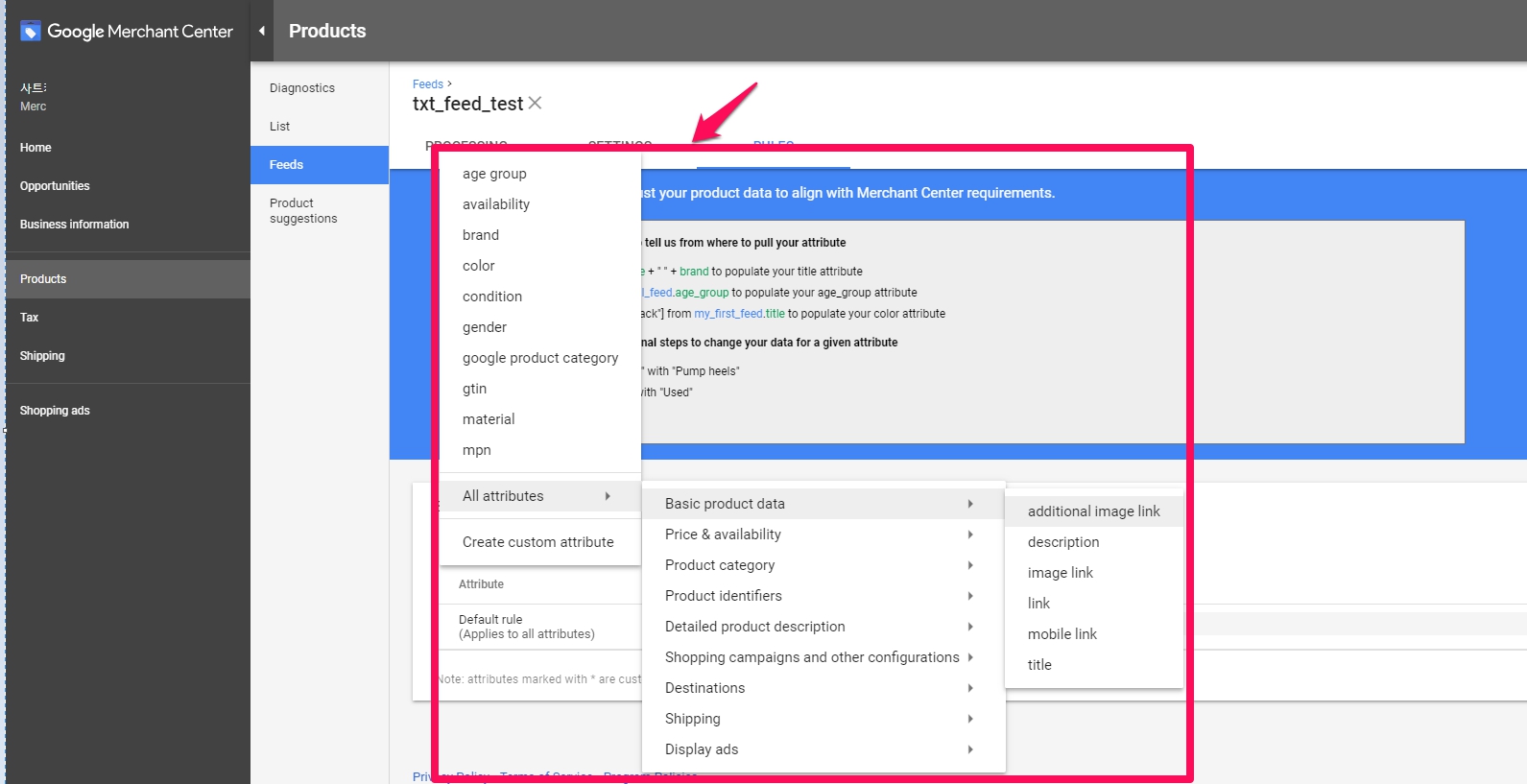The image size is (1527, 784).
Task: Go to Feeds breadcrumb link
Action: tap(427, 84)
